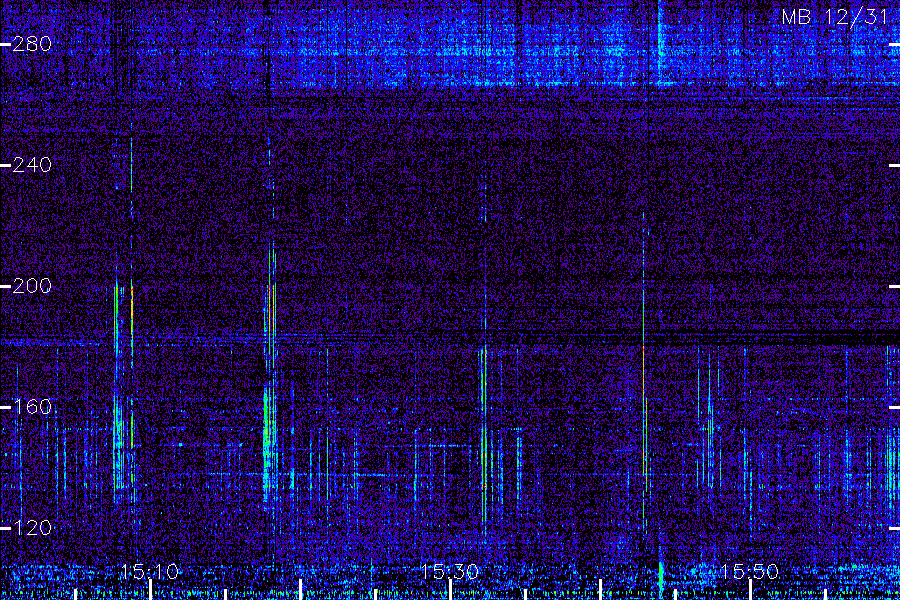This screenshot has width=900, height=600.
Task: Click the MB 12/31 date label
Action: point(835,17)
